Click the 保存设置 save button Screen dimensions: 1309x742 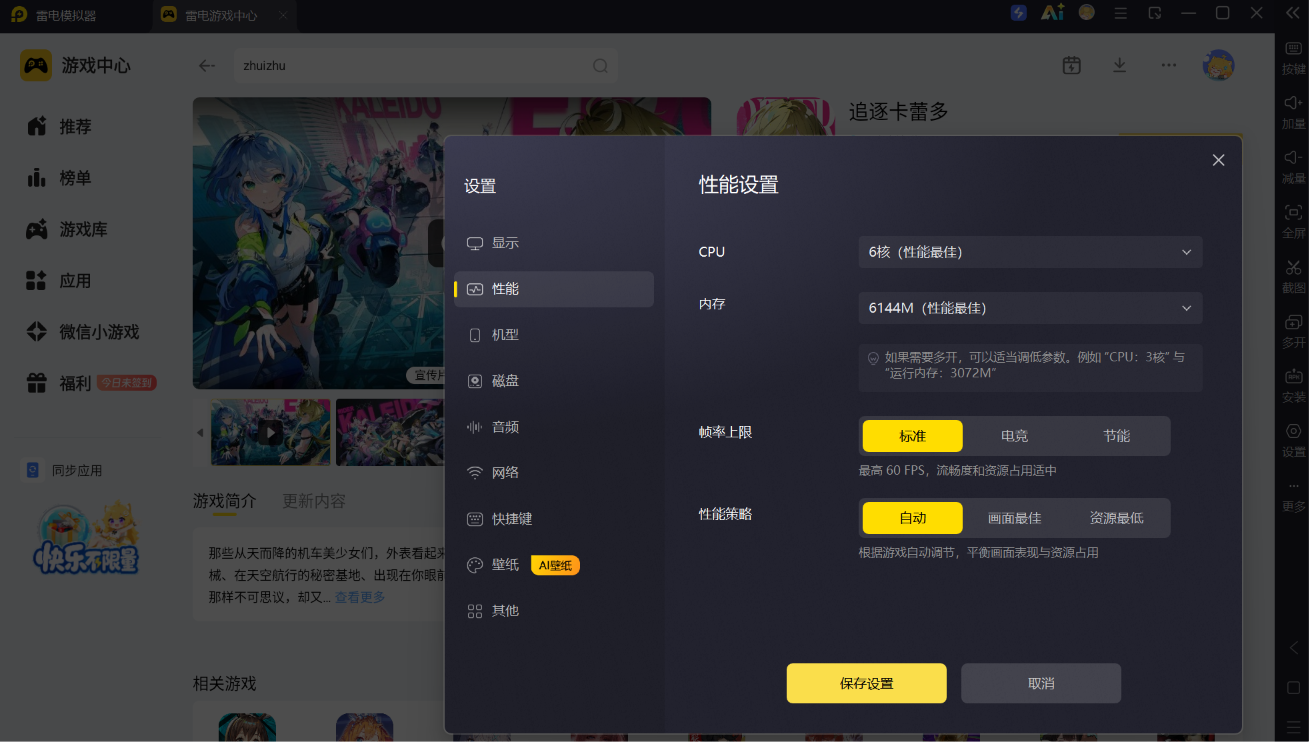click(866, 683)
